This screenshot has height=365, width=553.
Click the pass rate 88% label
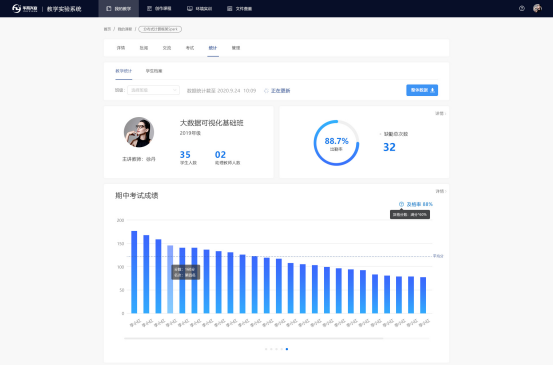420,204
